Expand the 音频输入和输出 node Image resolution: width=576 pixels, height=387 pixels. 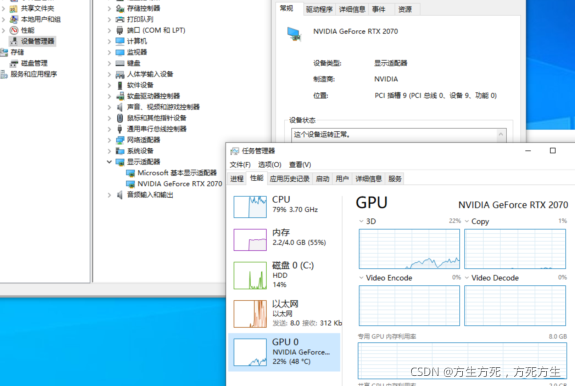tap(109, 195)
